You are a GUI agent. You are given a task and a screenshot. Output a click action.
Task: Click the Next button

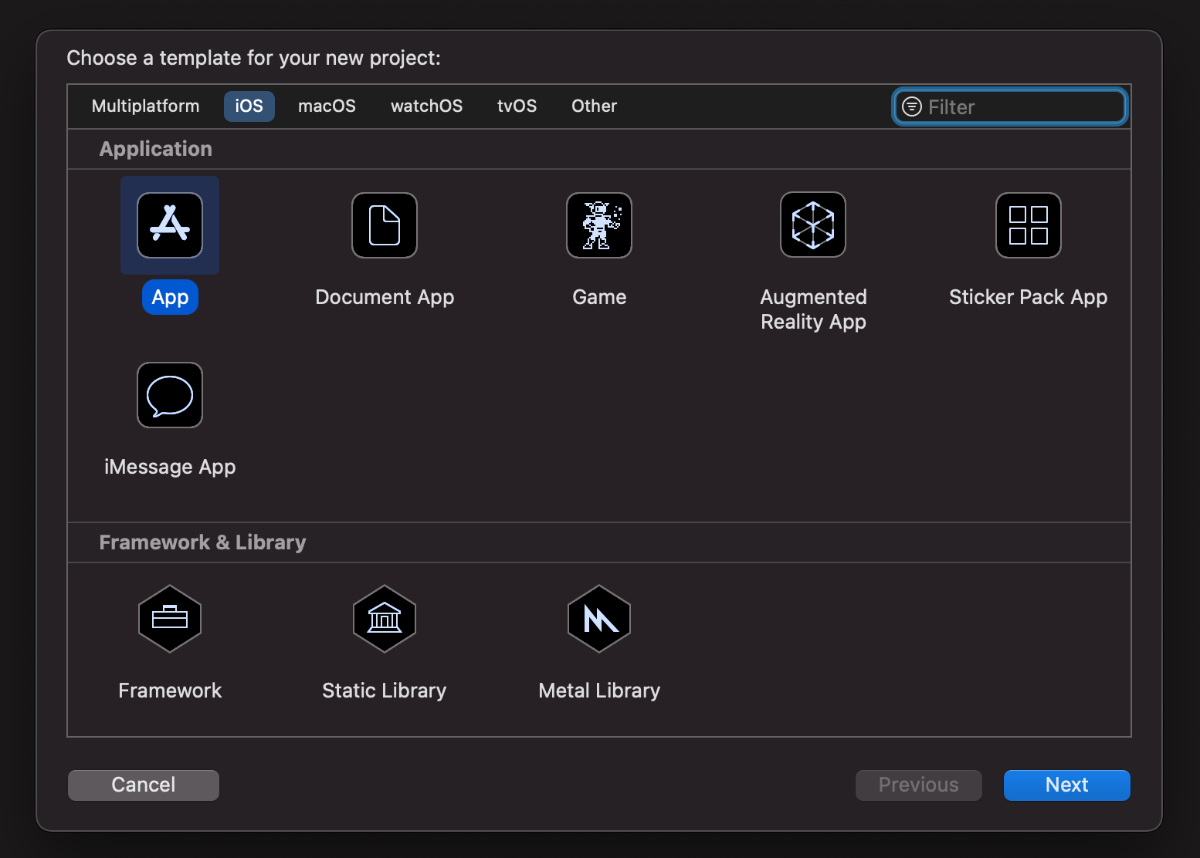point(1067,785)
